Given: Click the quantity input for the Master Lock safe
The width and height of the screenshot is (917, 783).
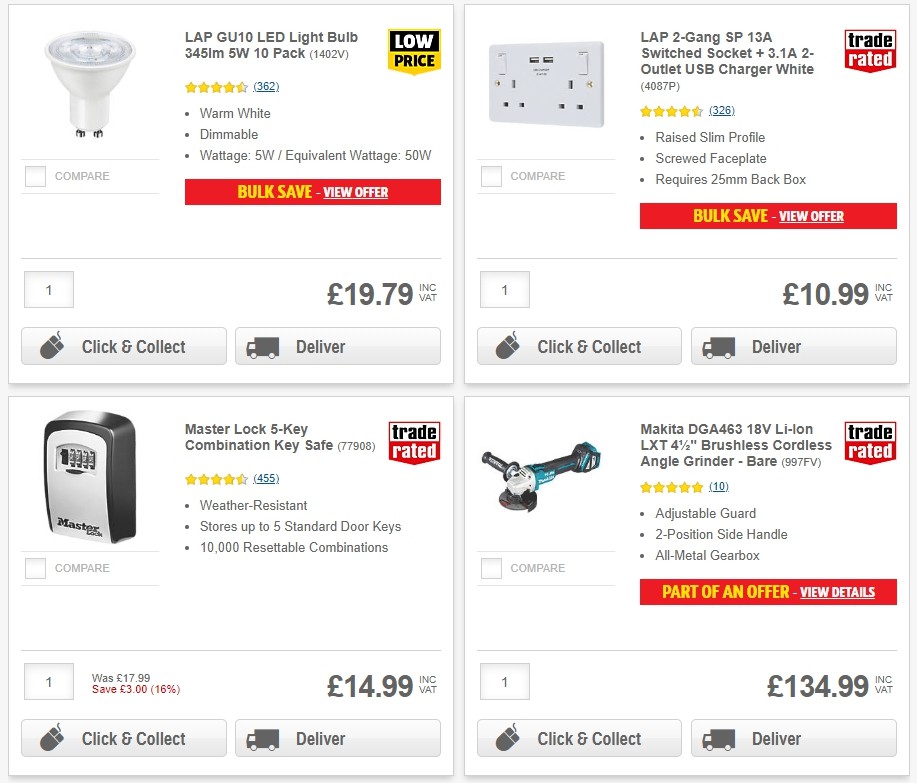Looking at the screenshot, I should tap(48, 682).
